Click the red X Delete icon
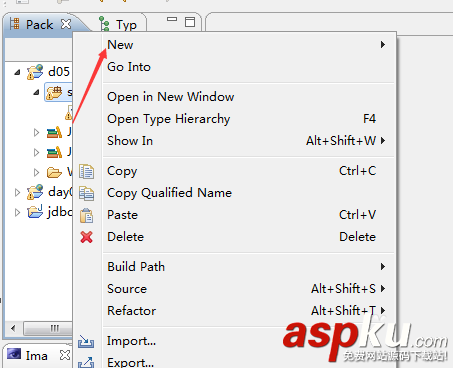 tap(87, 237)
